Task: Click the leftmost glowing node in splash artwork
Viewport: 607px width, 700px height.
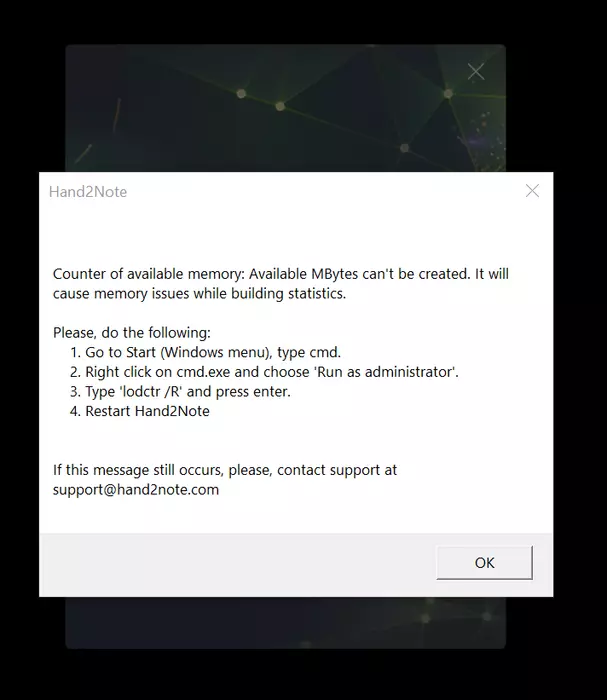Action: click(241, 93)
